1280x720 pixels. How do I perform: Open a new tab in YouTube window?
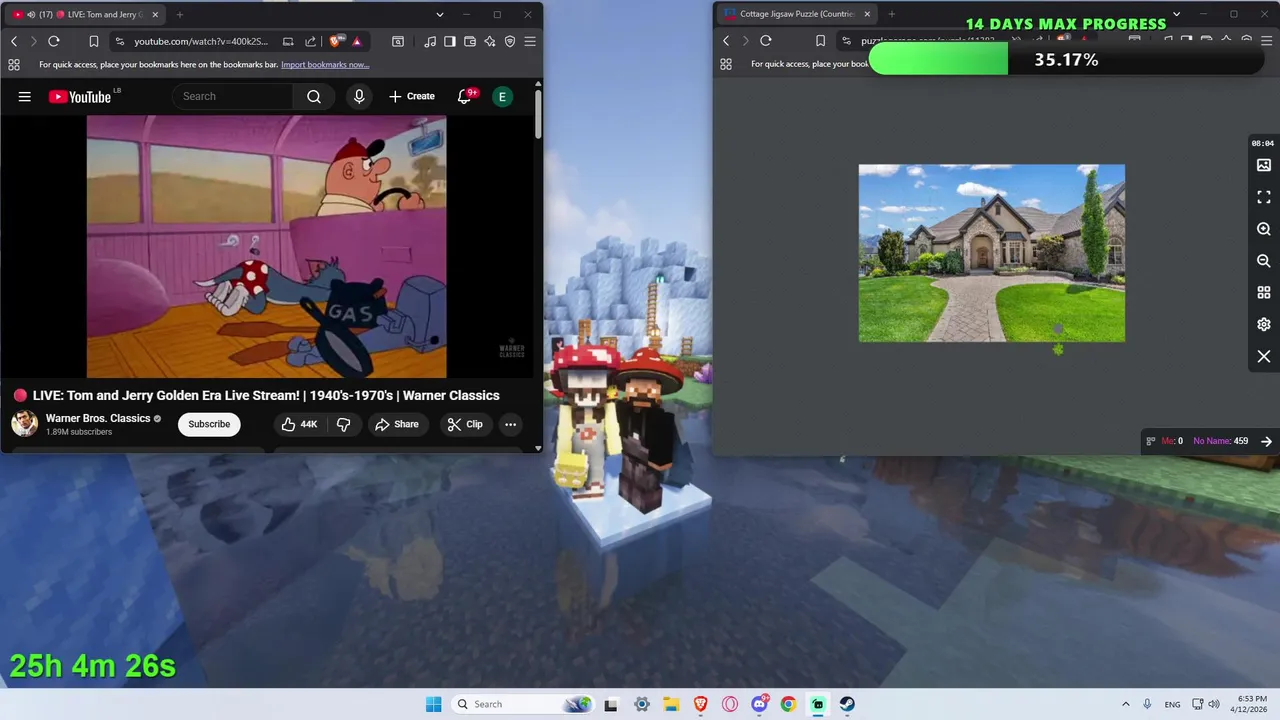pos(180,14)
